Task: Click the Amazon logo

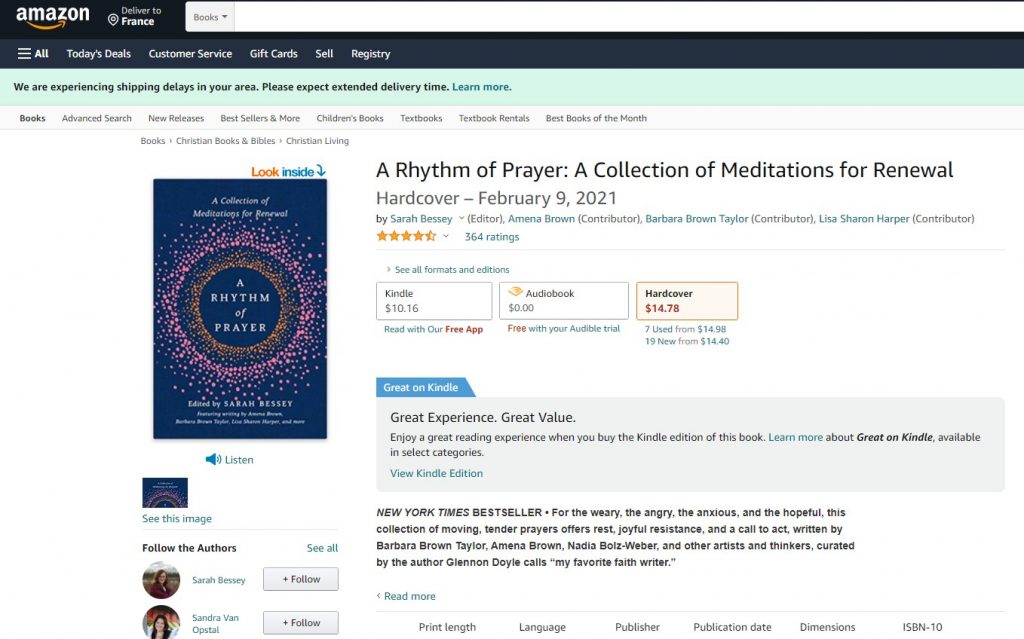Action: [52, 18]
